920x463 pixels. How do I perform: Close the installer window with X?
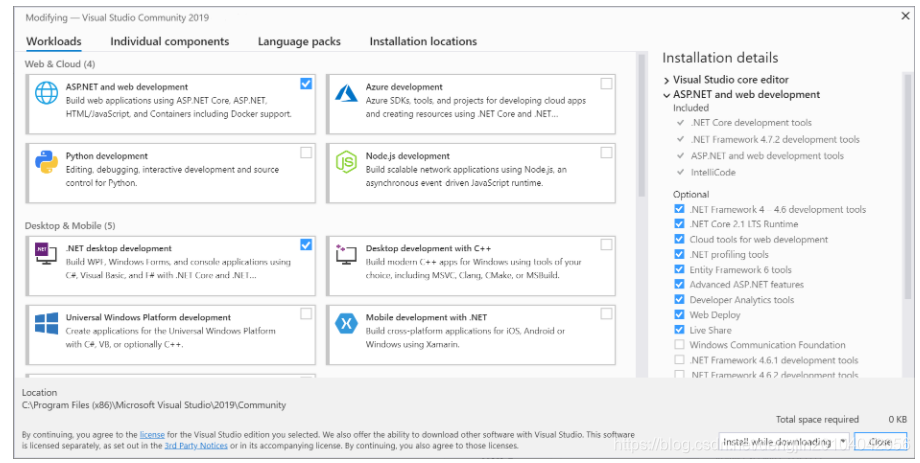[905, 16]
